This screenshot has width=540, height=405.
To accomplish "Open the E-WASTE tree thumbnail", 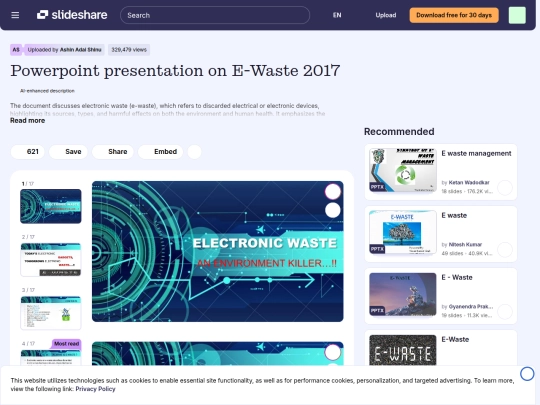I will coord(403,232).
